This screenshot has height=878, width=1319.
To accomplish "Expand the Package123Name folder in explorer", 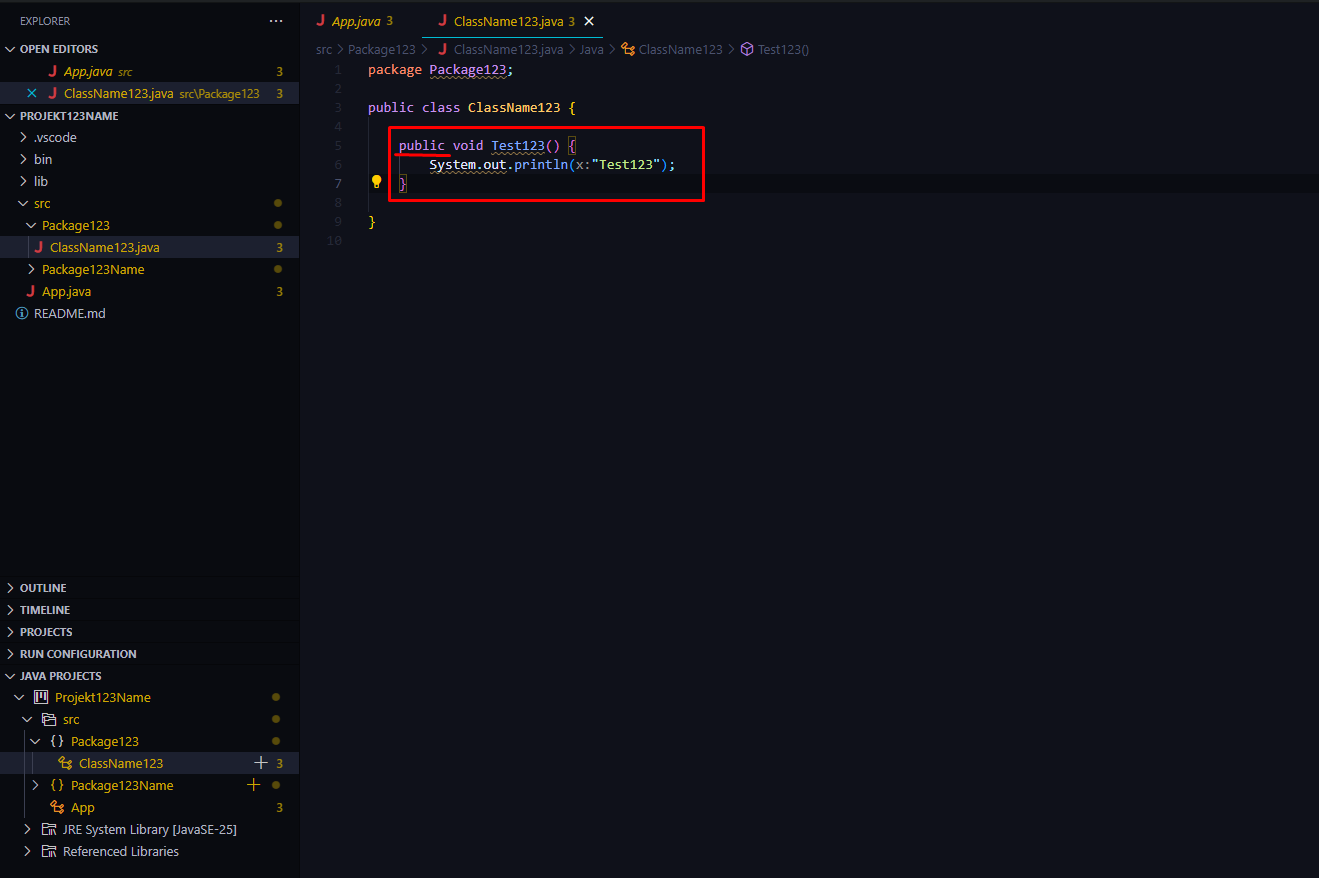I will point(92,269).
